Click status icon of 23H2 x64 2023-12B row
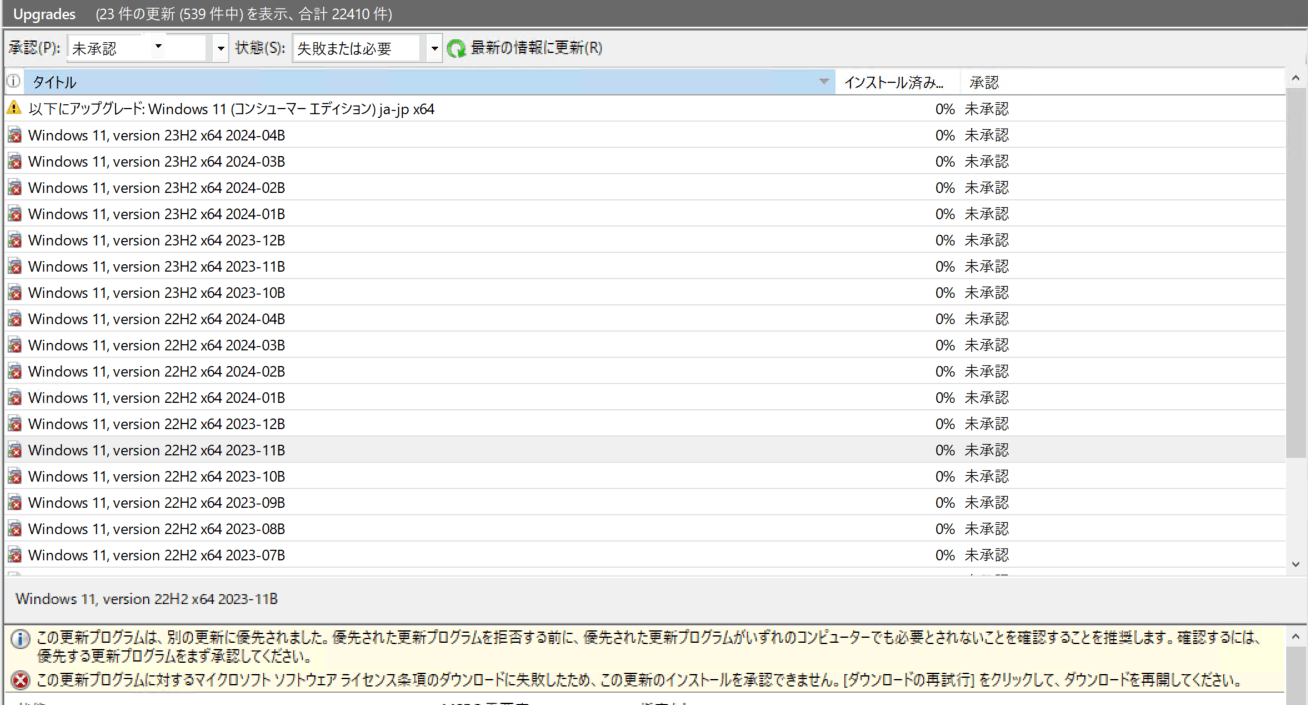The image size is (1308, 705). tap(14, 240)
